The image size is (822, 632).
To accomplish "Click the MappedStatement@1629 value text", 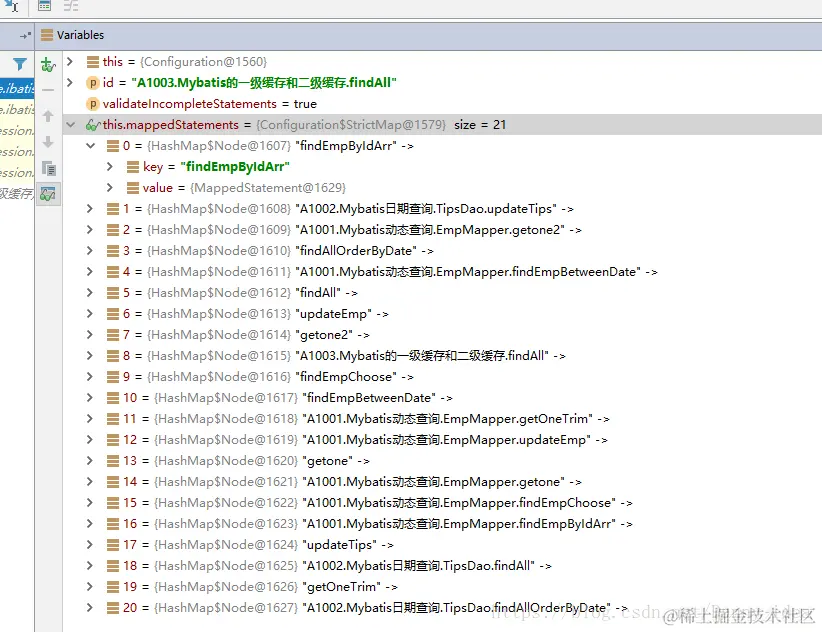I will pyautogui.click(x=268, y=188).
